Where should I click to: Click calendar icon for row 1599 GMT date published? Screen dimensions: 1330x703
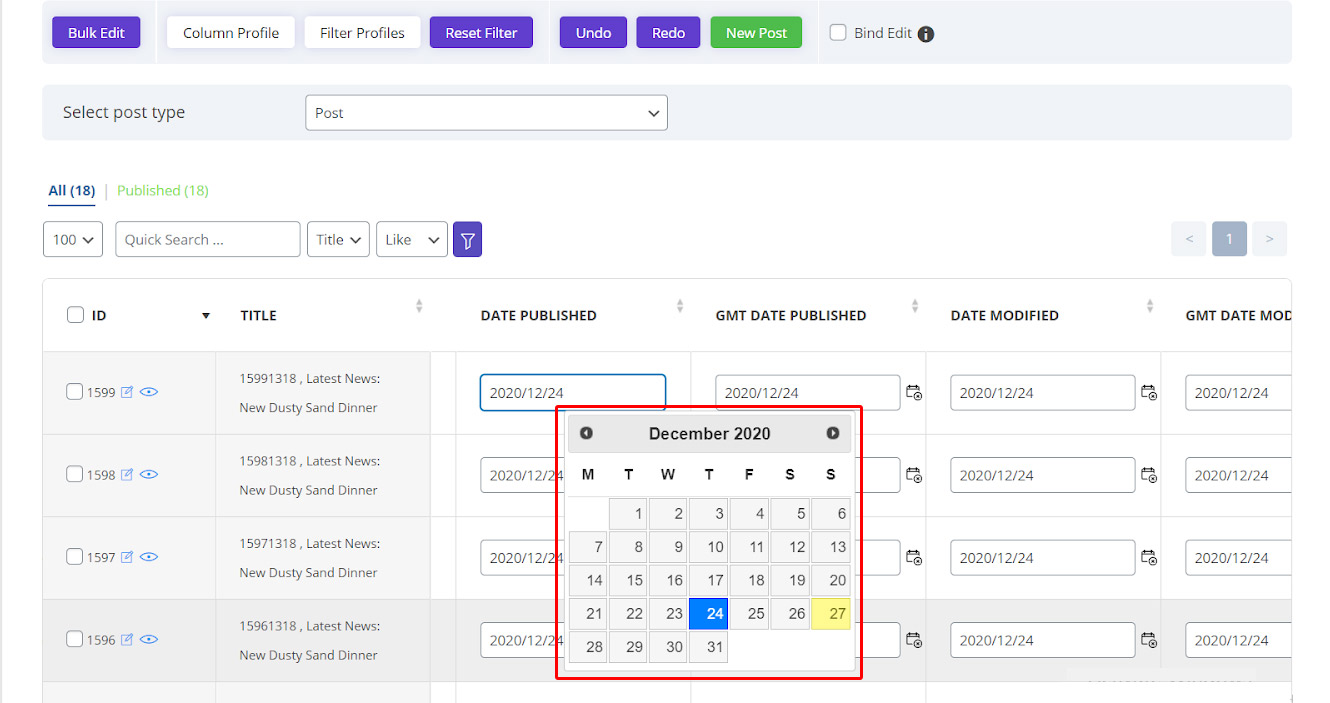914,393
